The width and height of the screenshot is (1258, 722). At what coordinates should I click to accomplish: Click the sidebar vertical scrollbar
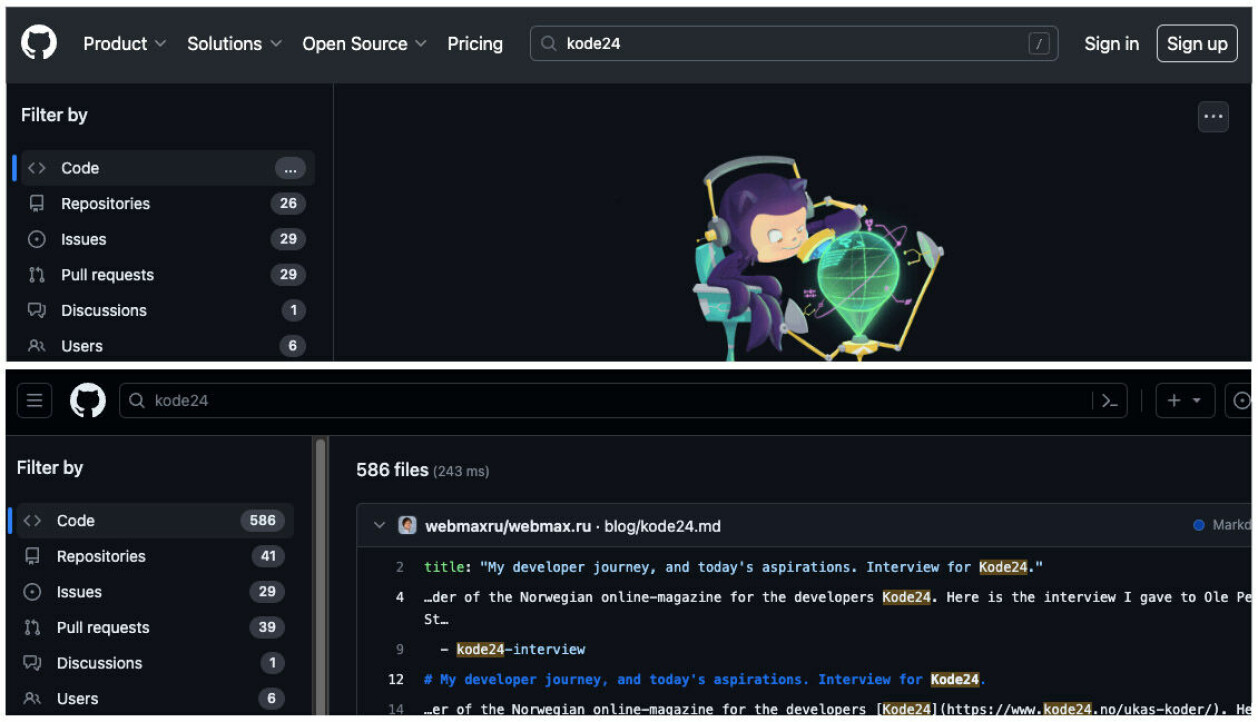(321, 577)
